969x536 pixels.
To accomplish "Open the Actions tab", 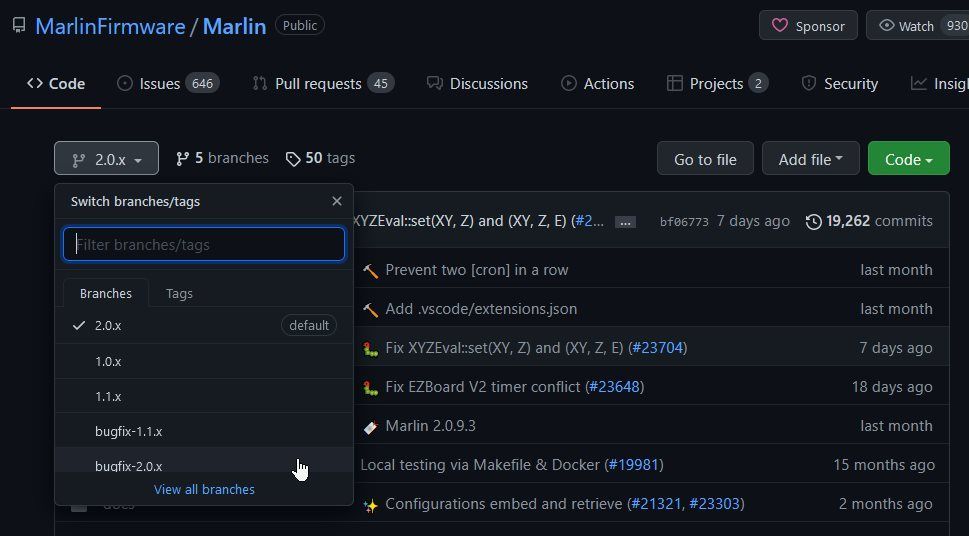I will point(597,83).
